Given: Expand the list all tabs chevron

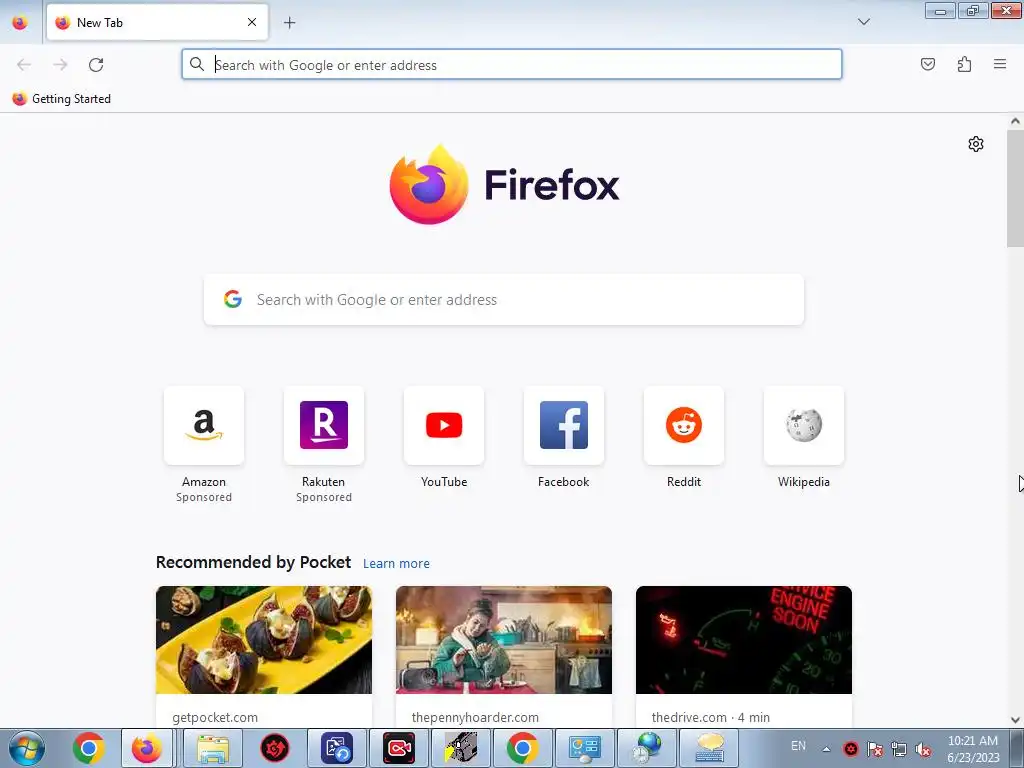Looking at the screenshot, I should pyautogui.click(x=863, y=22).
